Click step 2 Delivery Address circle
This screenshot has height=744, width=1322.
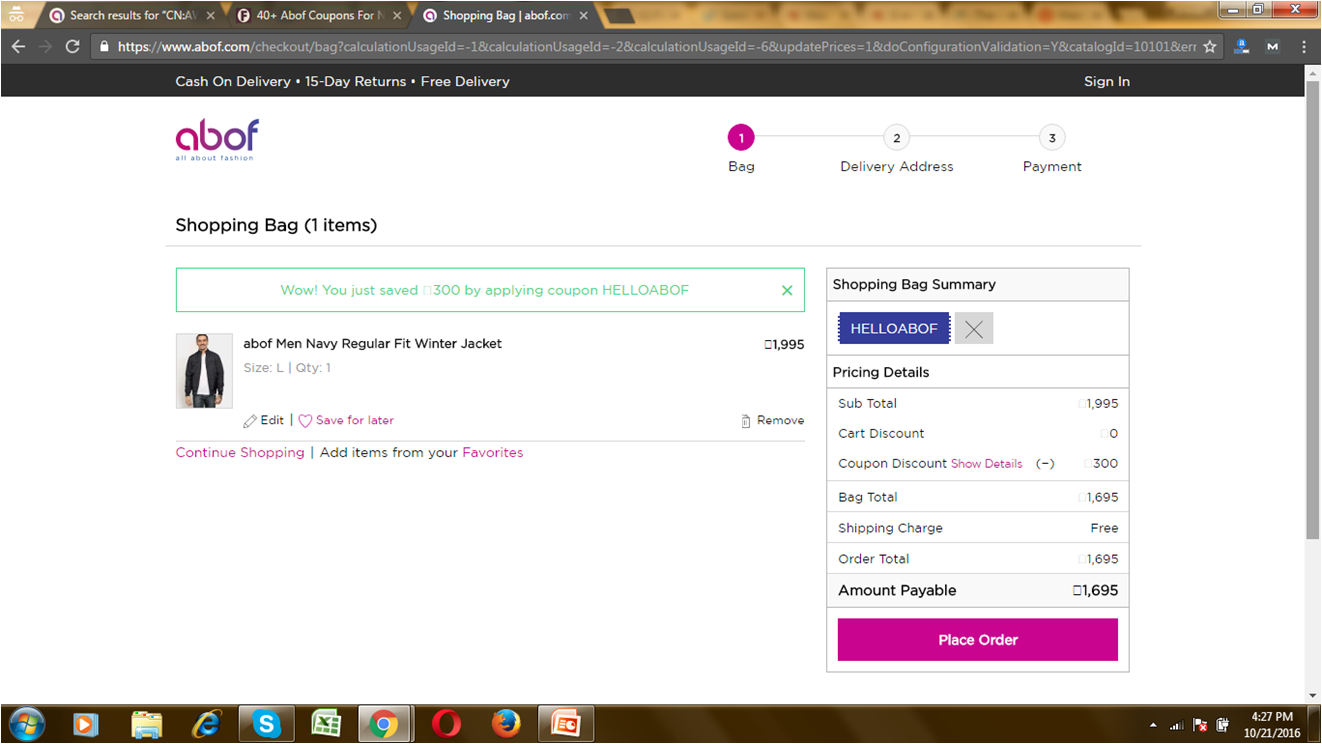click(897, 138)
